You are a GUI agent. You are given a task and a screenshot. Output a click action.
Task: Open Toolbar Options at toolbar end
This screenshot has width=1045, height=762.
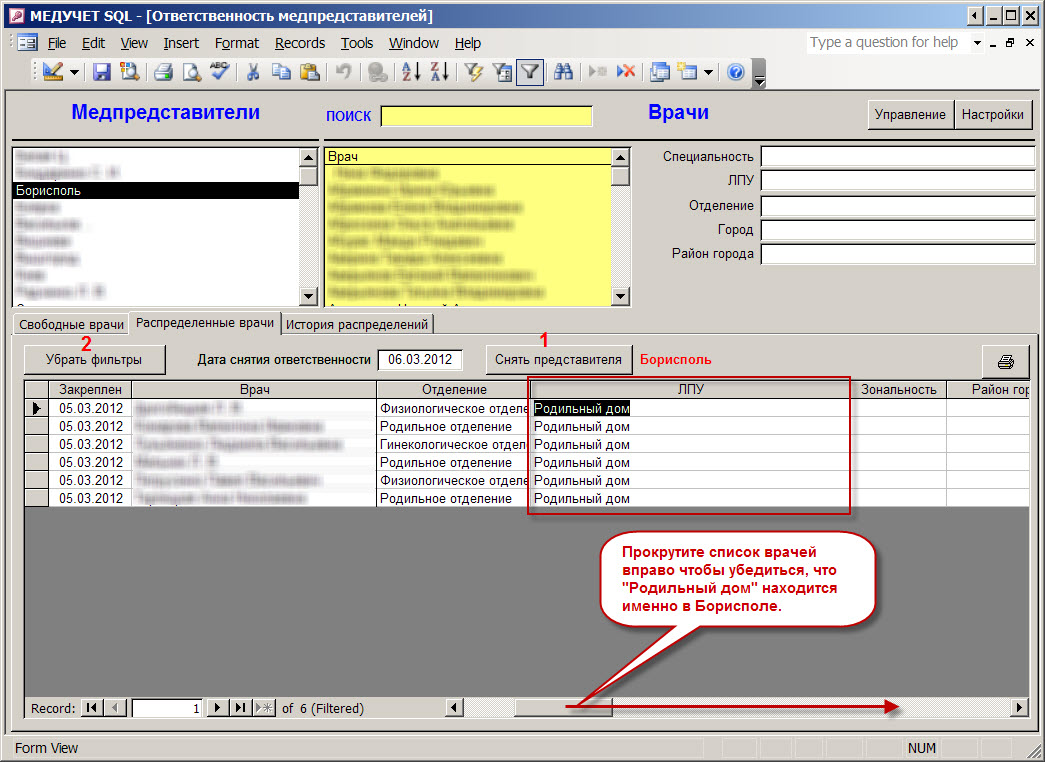tap(759, 73)
